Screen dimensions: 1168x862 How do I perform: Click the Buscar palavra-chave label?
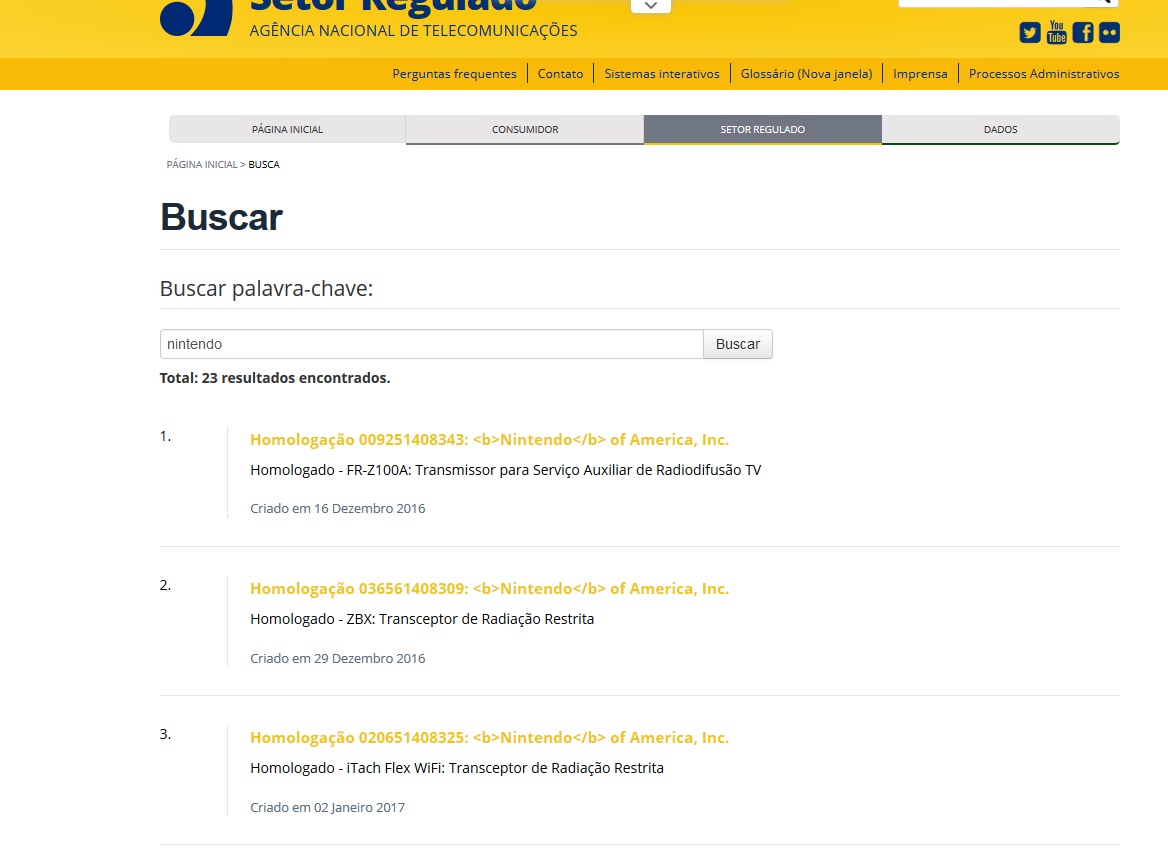click(x=266, y=289)
